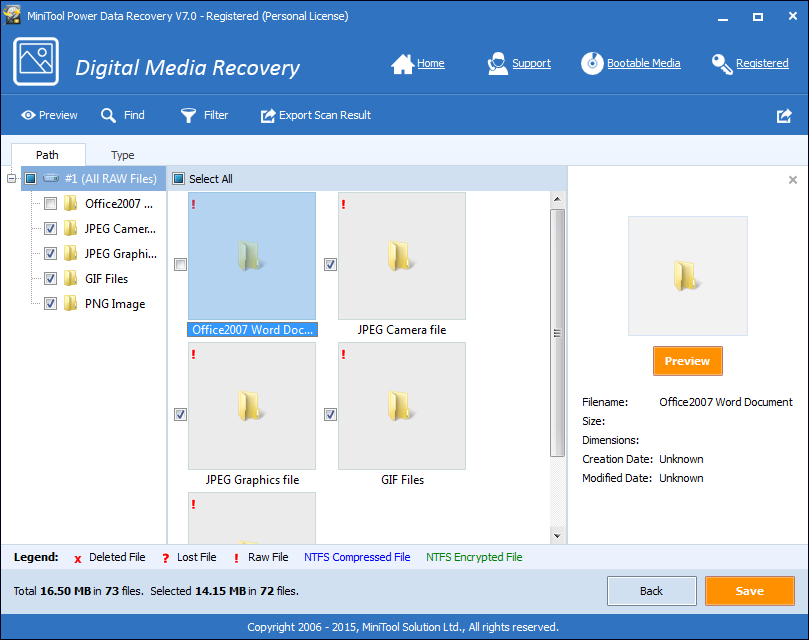Click the Support headset icon
This screenshot has height=640, width=809.
pos(497,63)
